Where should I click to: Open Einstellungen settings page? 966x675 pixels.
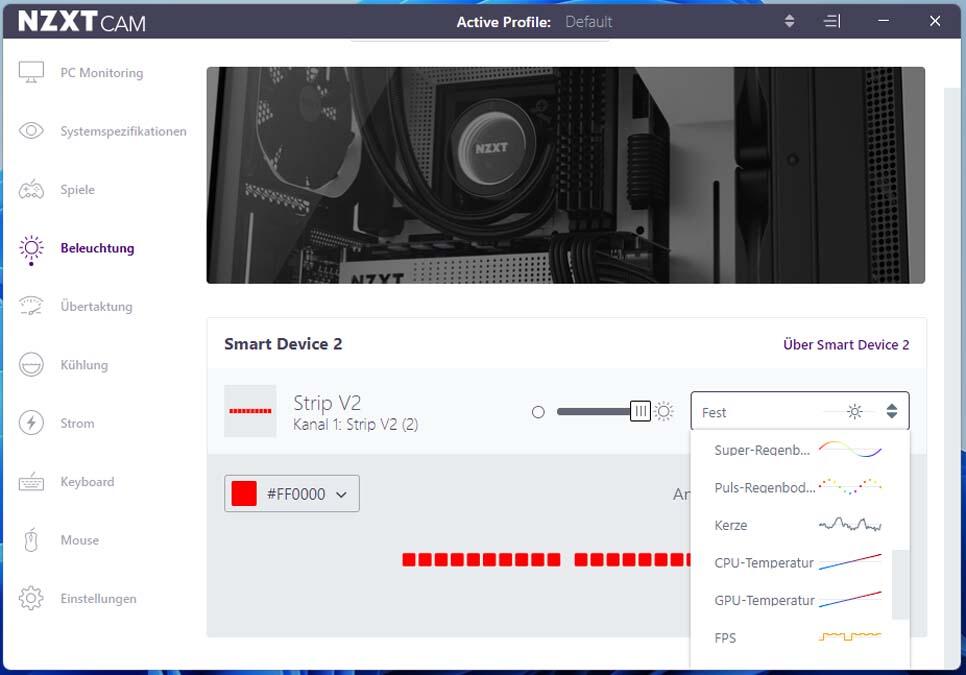99,599
